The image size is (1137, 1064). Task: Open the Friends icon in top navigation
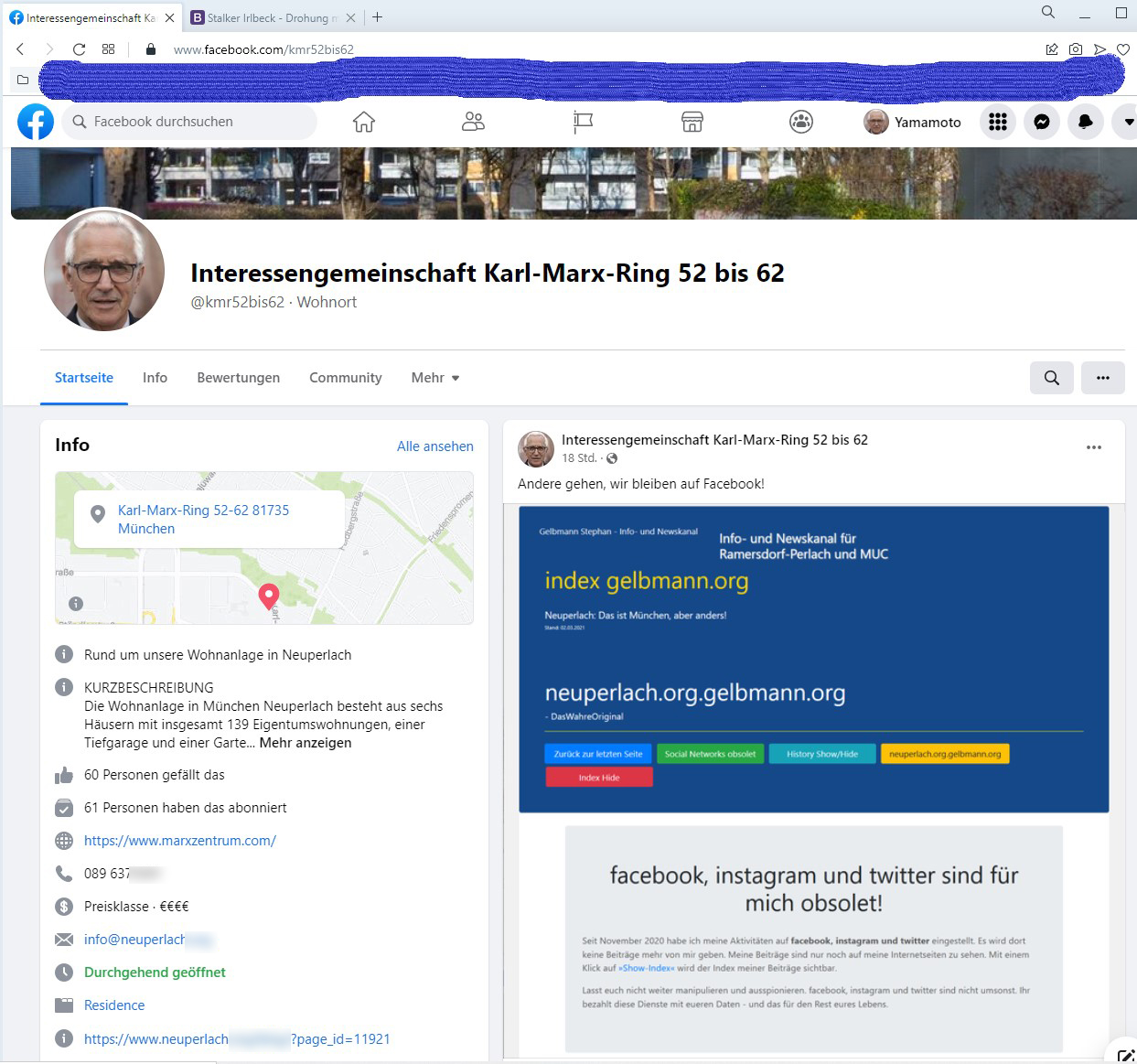[x=473, y=122]
